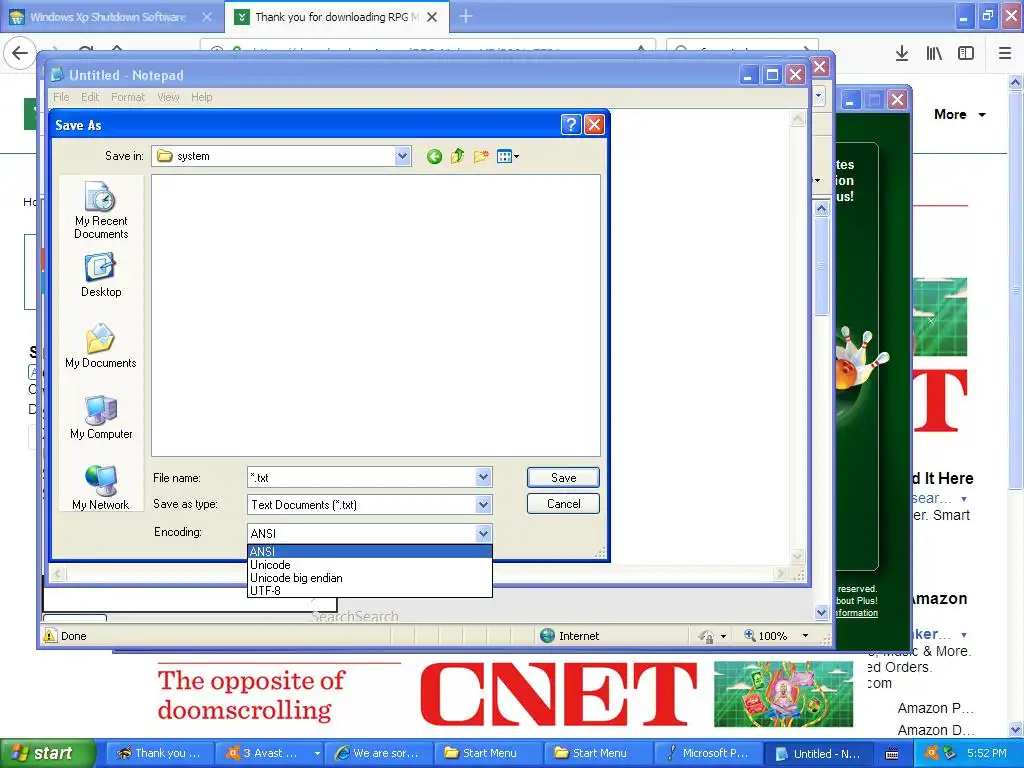Screen dimensions: 1024x768
Task: Click The opposite of doomscrolling ad text
Action: point(251,694)
